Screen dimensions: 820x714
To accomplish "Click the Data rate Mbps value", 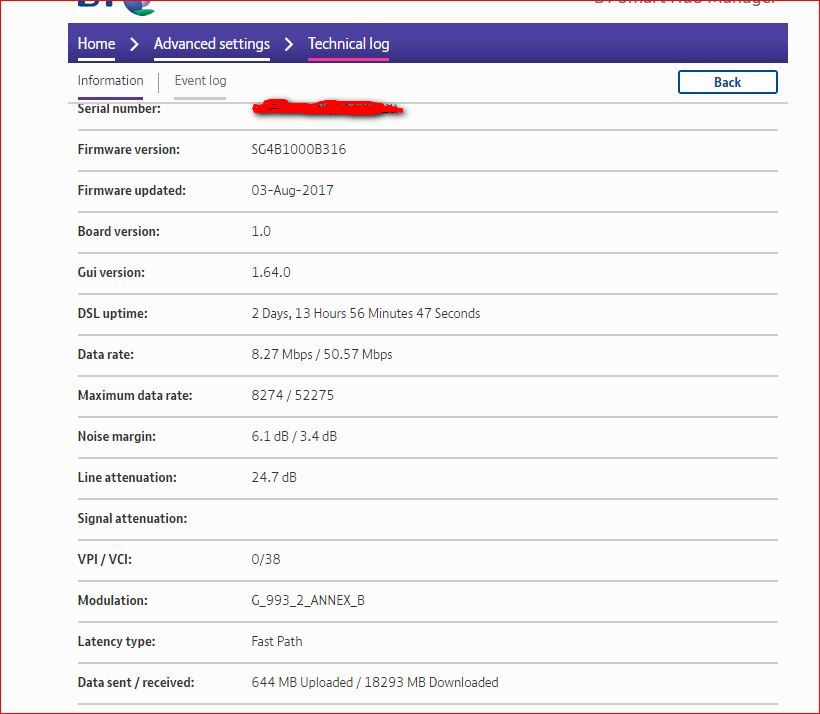I will (321, 355).
